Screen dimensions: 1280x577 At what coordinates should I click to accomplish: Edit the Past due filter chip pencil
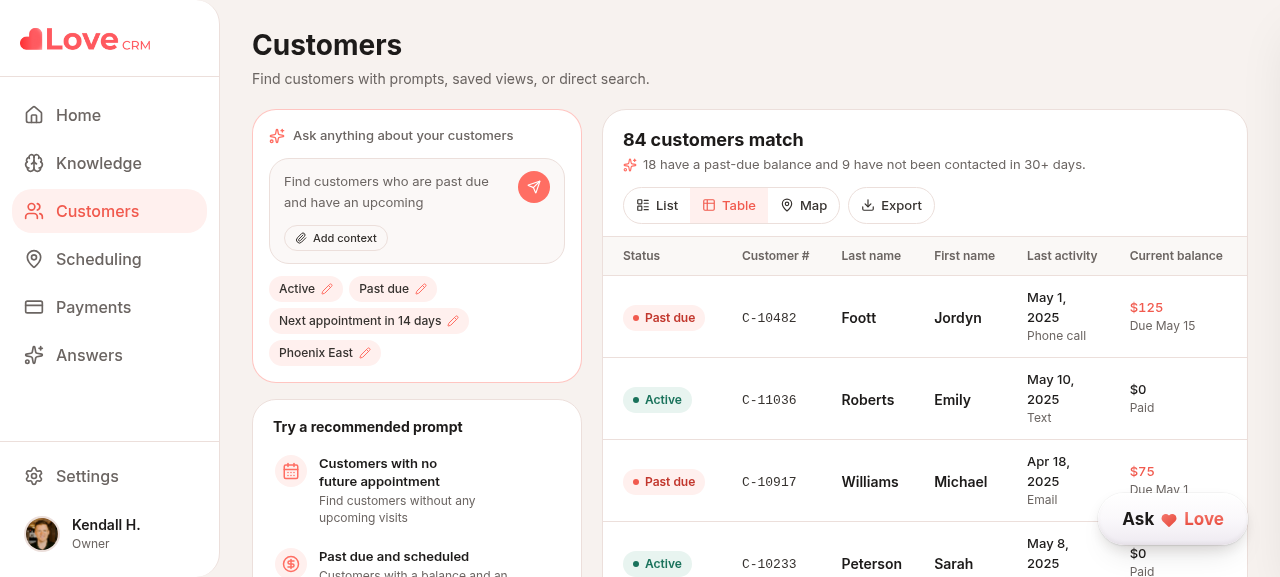click(x=421, y=289)
